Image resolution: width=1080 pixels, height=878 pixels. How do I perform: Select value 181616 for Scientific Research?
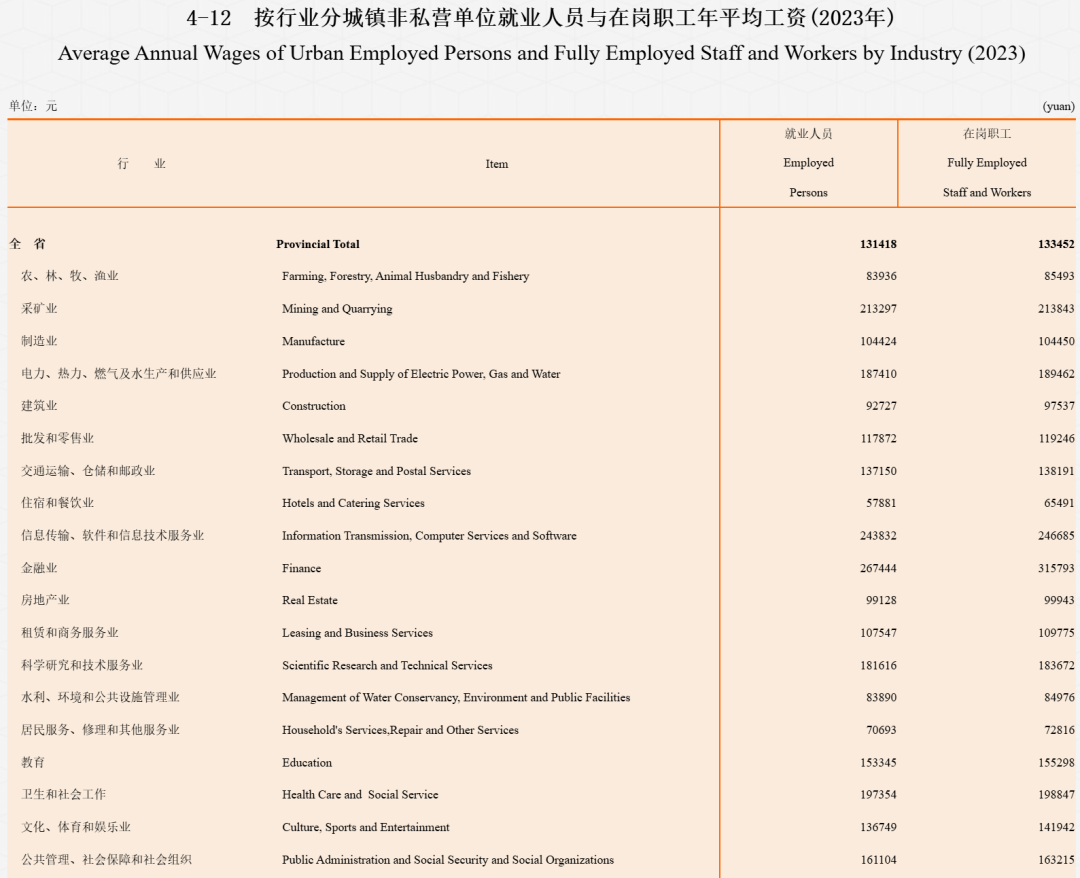click(878, 665)
